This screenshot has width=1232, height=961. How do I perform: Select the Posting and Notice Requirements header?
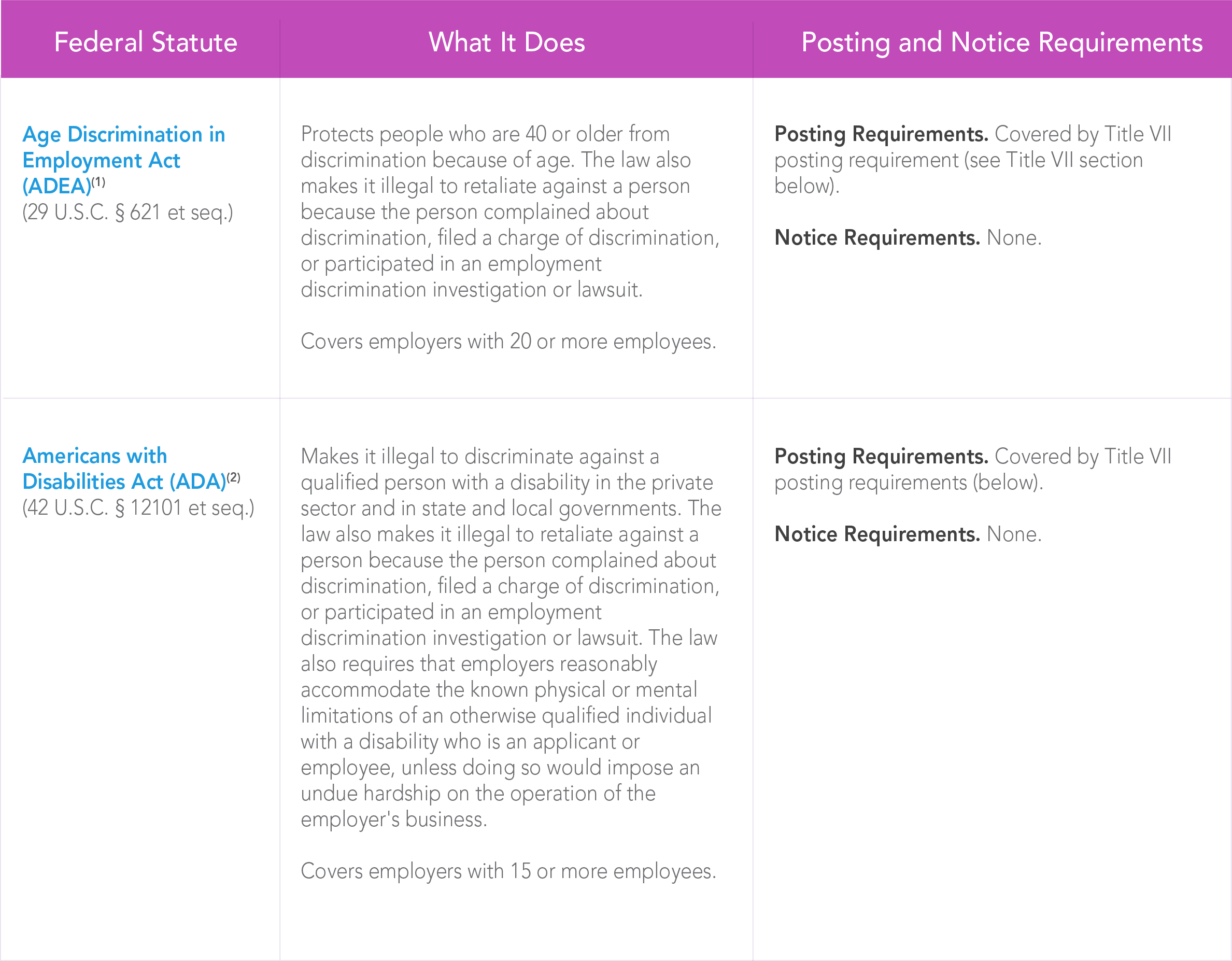(1002, 43)
